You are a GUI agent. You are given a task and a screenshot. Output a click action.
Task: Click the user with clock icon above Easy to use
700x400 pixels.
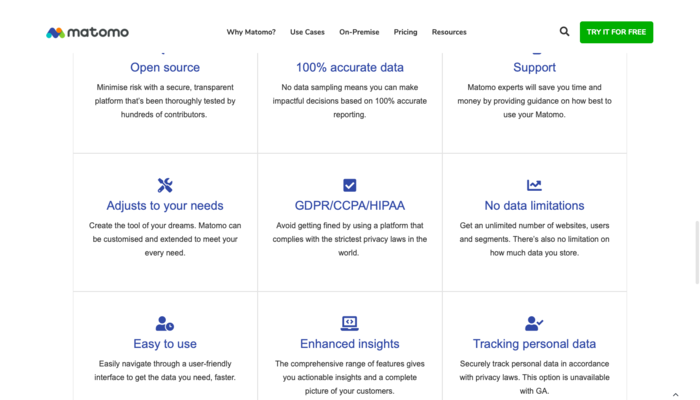tap(165, 323)
